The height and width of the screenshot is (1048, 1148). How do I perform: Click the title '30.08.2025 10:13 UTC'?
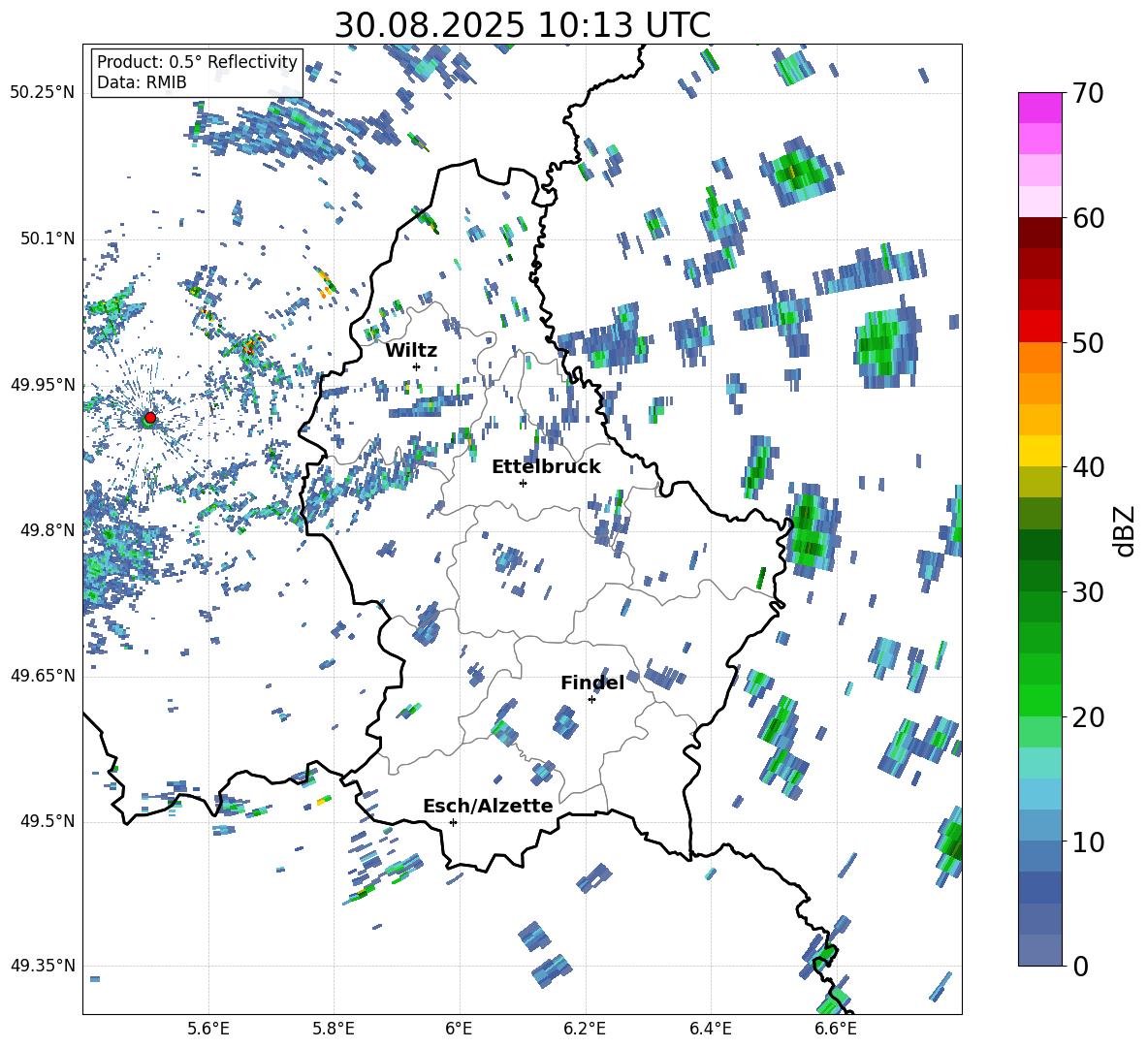click(x=523, y=25)
